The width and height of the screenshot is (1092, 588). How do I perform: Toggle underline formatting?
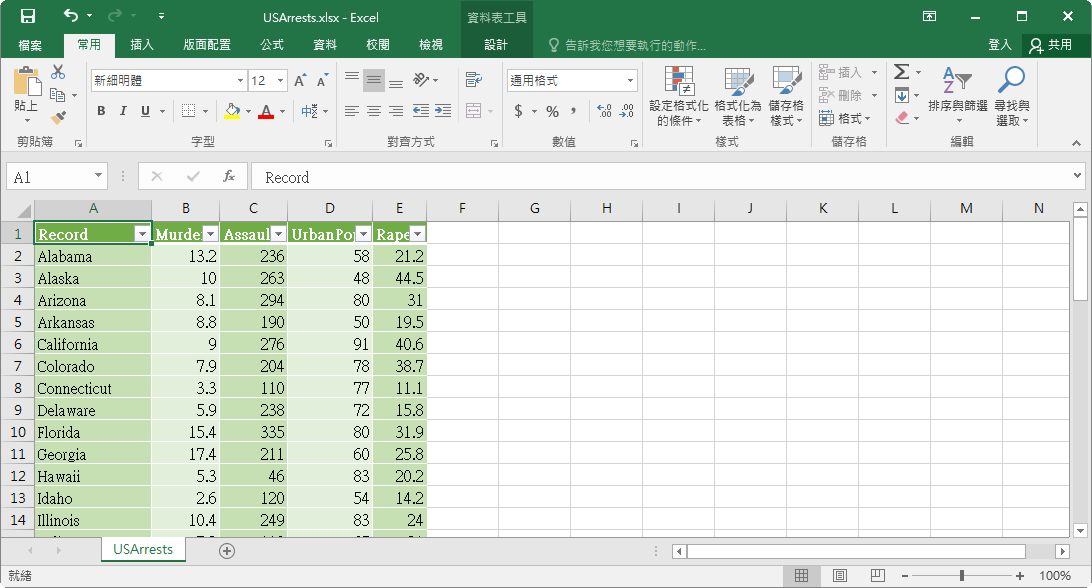coord(143,111)
